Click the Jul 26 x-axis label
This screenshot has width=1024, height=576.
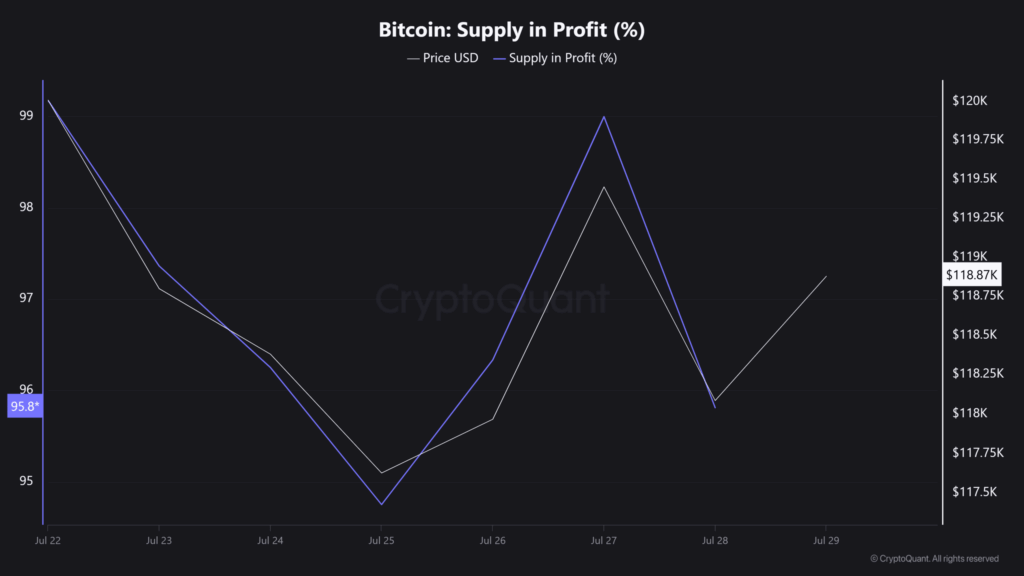pyautogui.click(x=492, y=540)
